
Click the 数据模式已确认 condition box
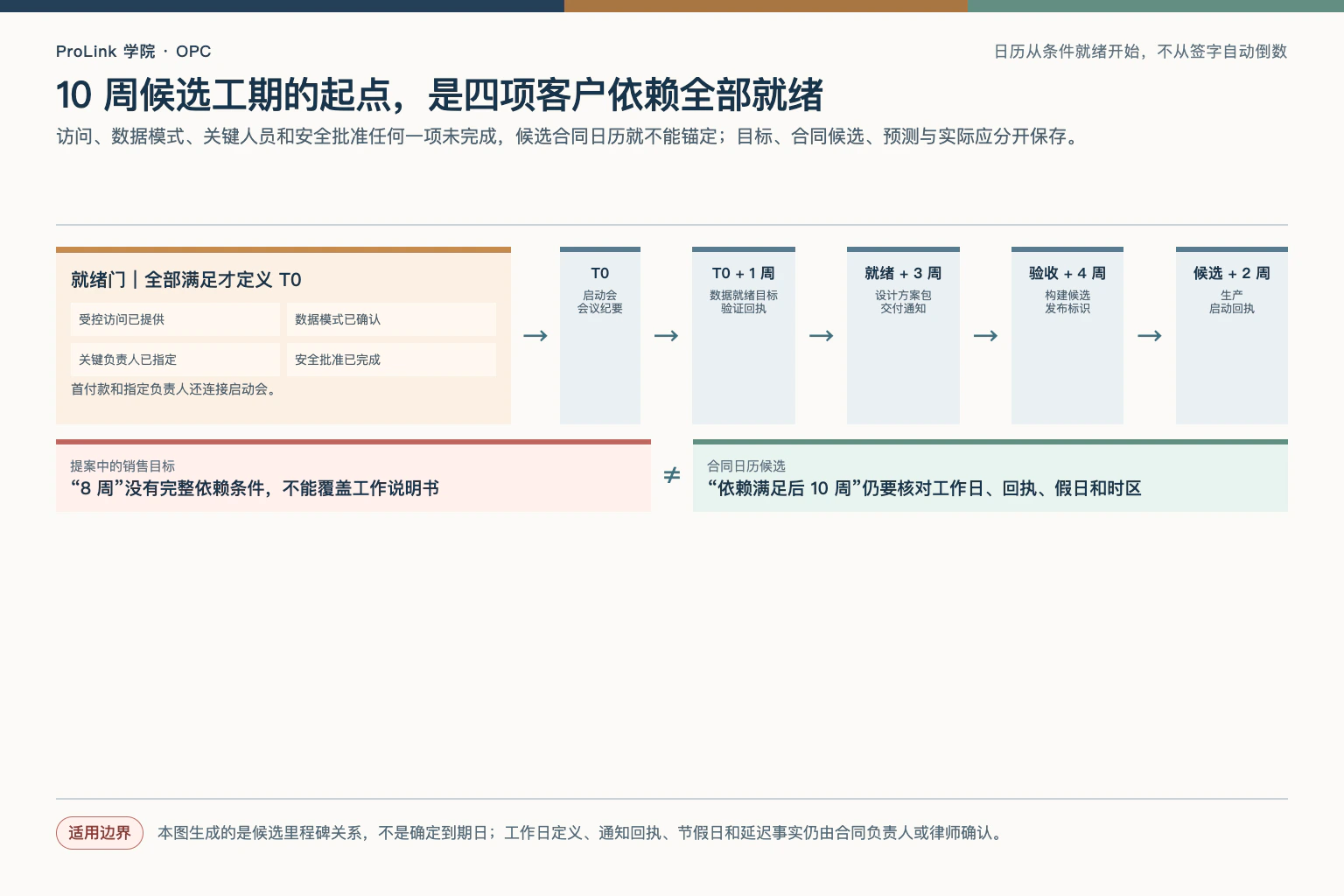(391, 319)
